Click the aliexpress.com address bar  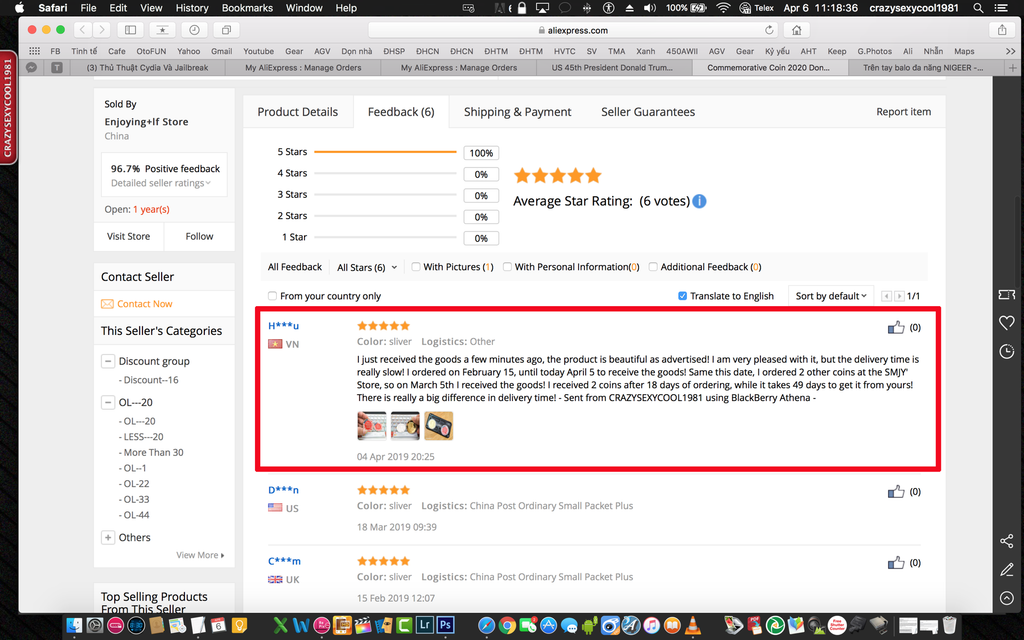tap(573, 30)
